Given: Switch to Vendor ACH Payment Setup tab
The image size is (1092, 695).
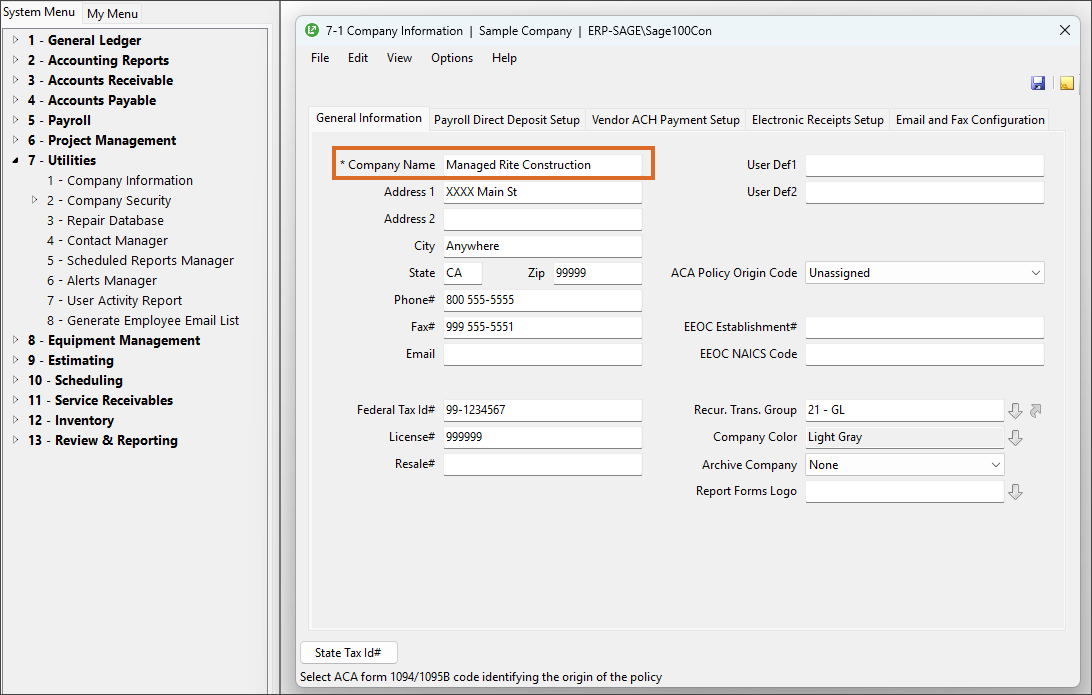Looking at the screenshot, I should coord(665,120).
